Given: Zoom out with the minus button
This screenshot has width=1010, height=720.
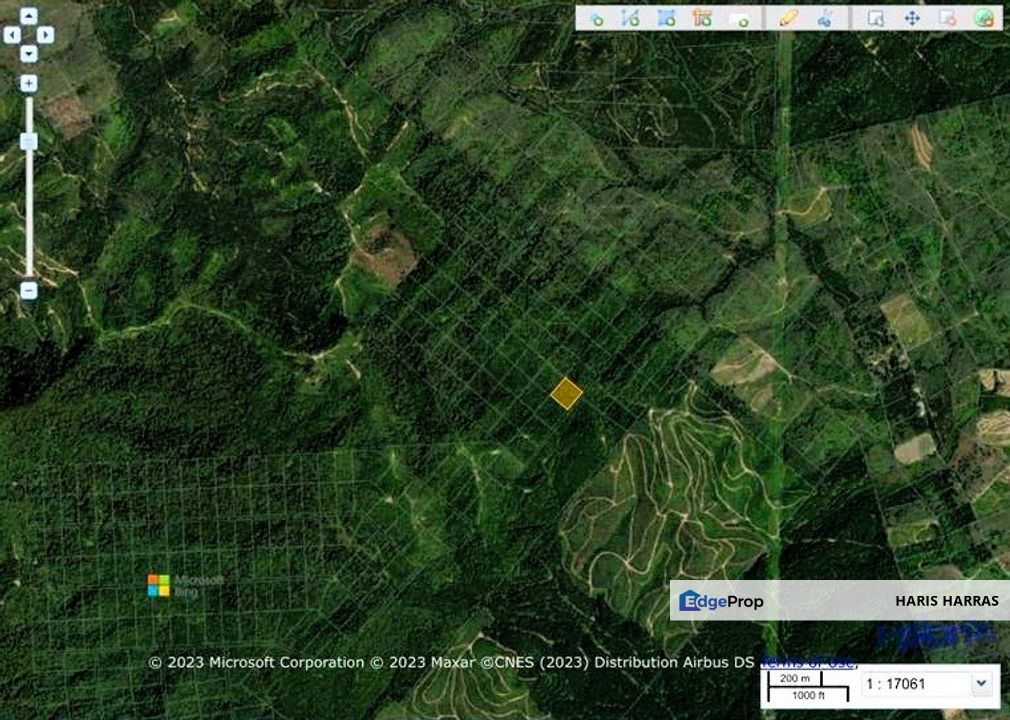Looking at the screenshot, I should pos(28,288).
